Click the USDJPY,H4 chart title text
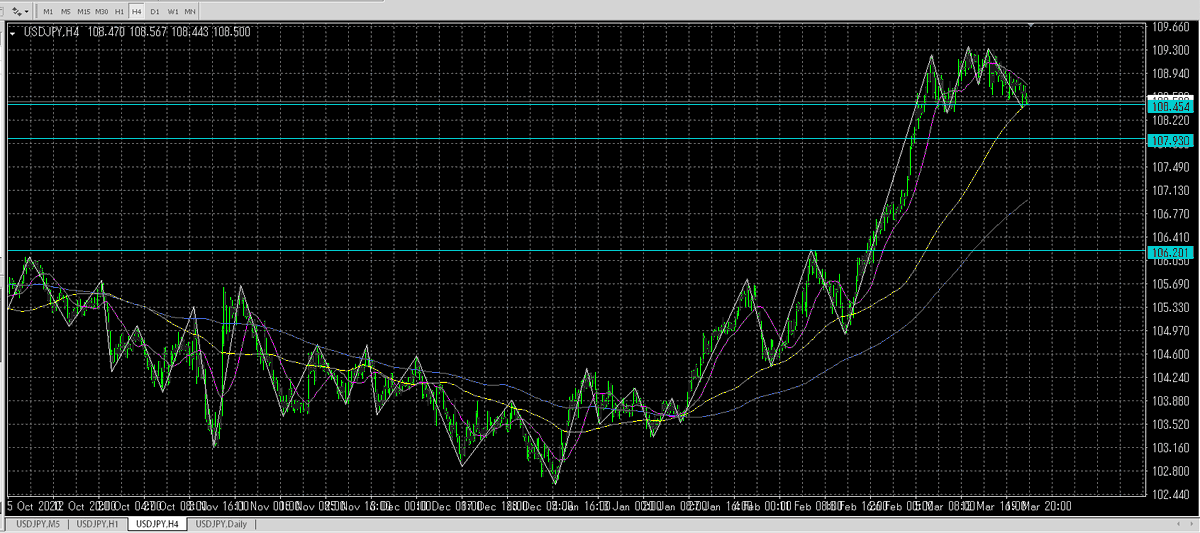The height and width of the screenshot is (533, 1200). [50, 32]
